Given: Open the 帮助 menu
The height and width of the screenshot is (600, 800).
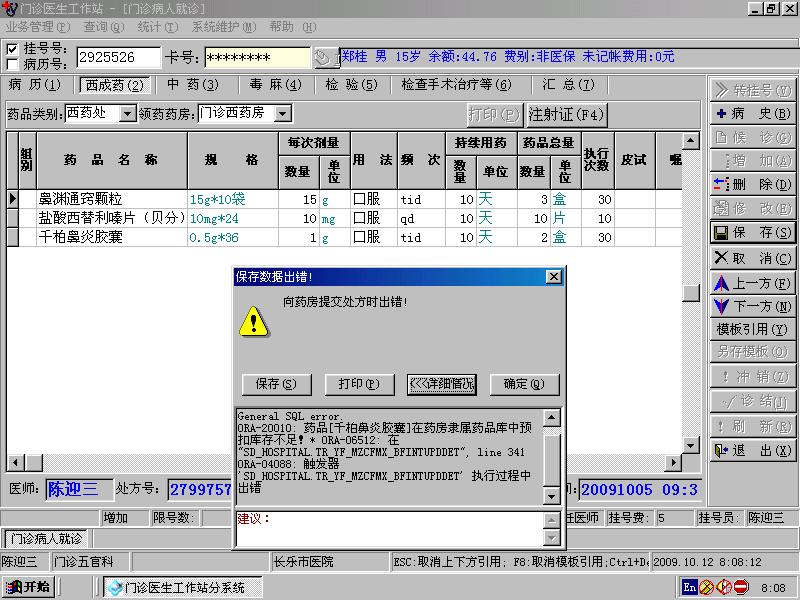Looking at the screenshot, I should pyautogui.click(x=293, y=27).
